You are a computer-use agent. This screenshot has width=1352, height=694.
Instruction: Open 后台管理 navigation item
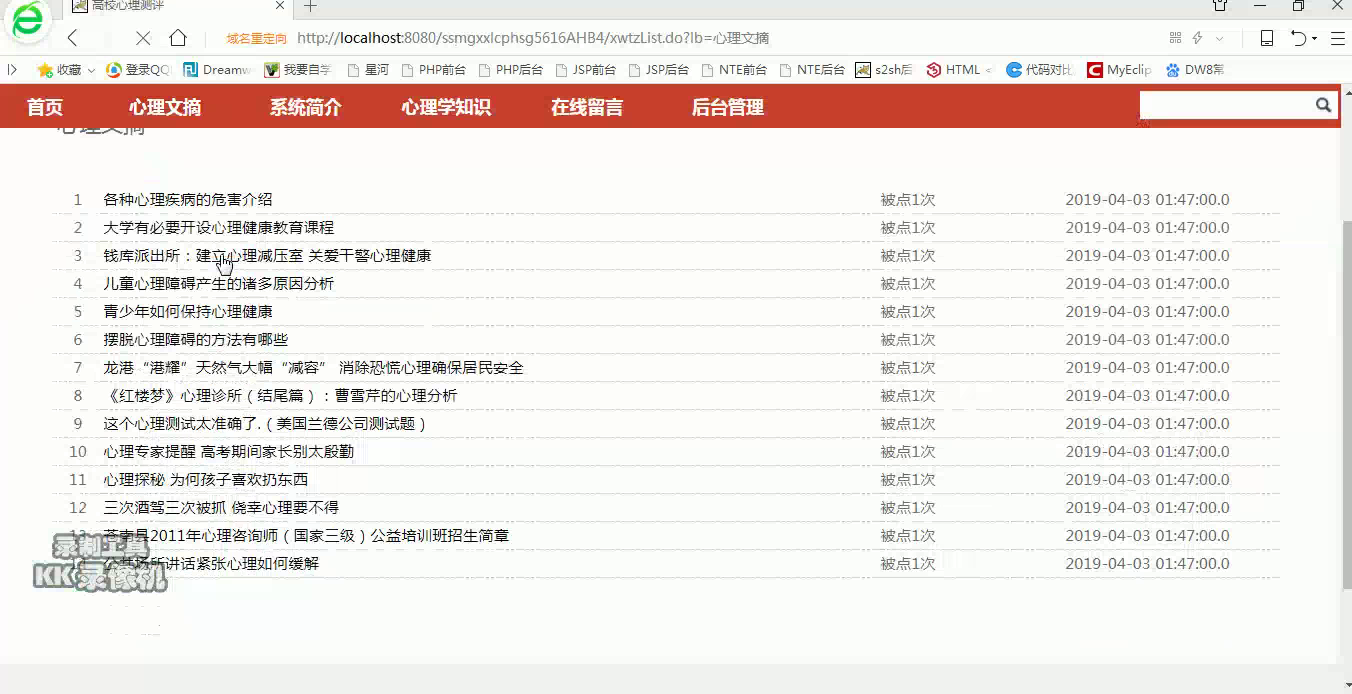pos(728,107)
